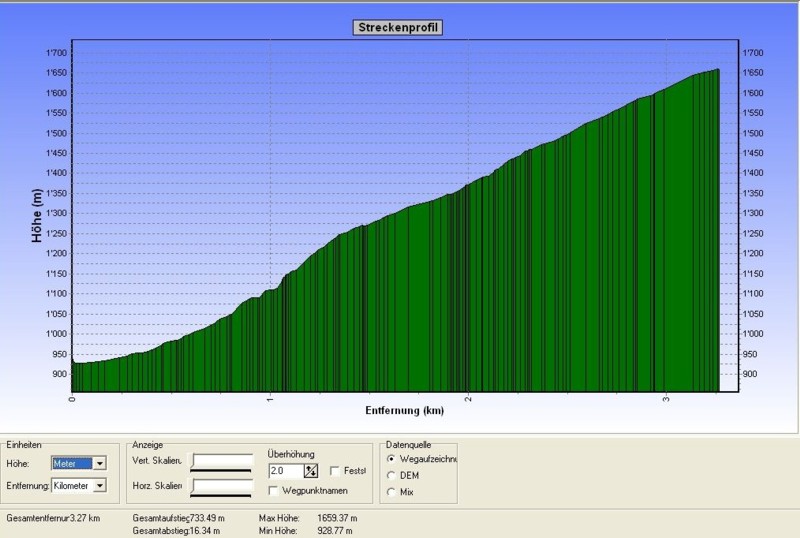This screenshot has width=800, height=538.
Task: Click the Vert. Skalierung slider
Action: (222, 462)
